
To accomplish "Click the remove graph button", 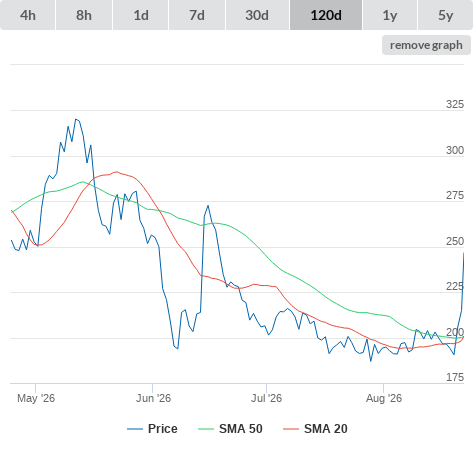I will tap(426, 45).
